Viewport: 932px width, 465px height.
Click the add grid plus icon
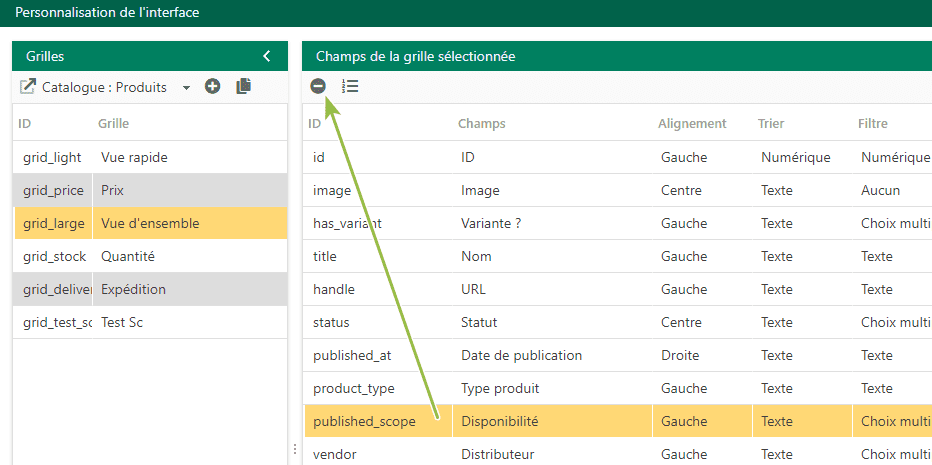(x=213, y=87)
